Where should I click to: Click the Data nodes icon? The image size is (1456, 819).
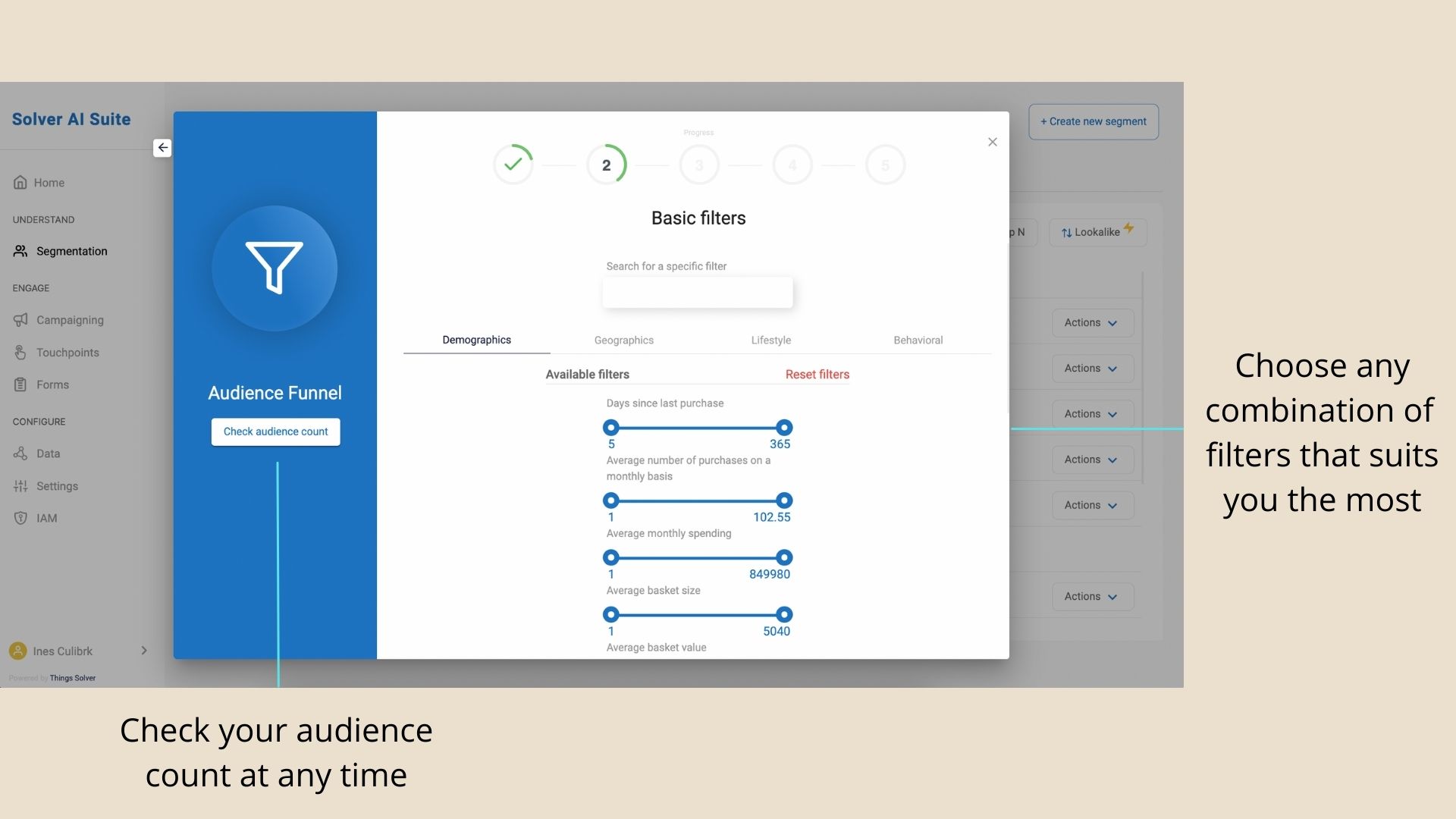point(20,453)
